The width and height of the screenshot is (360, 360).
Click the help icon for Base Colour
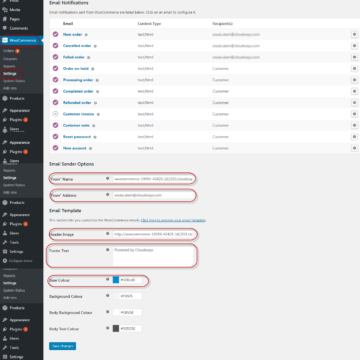pyautogui.click(x=107, y=279)
